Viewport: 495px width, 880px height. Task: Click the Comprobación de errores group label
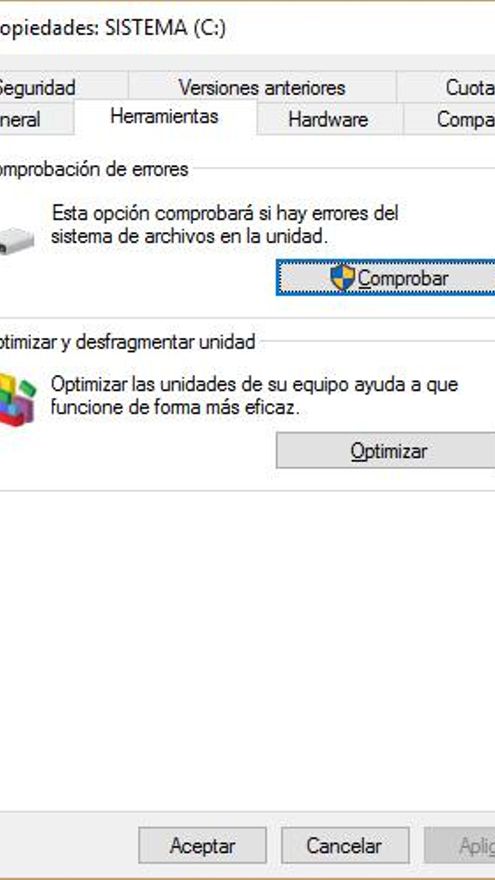click(x=93, y=169)
